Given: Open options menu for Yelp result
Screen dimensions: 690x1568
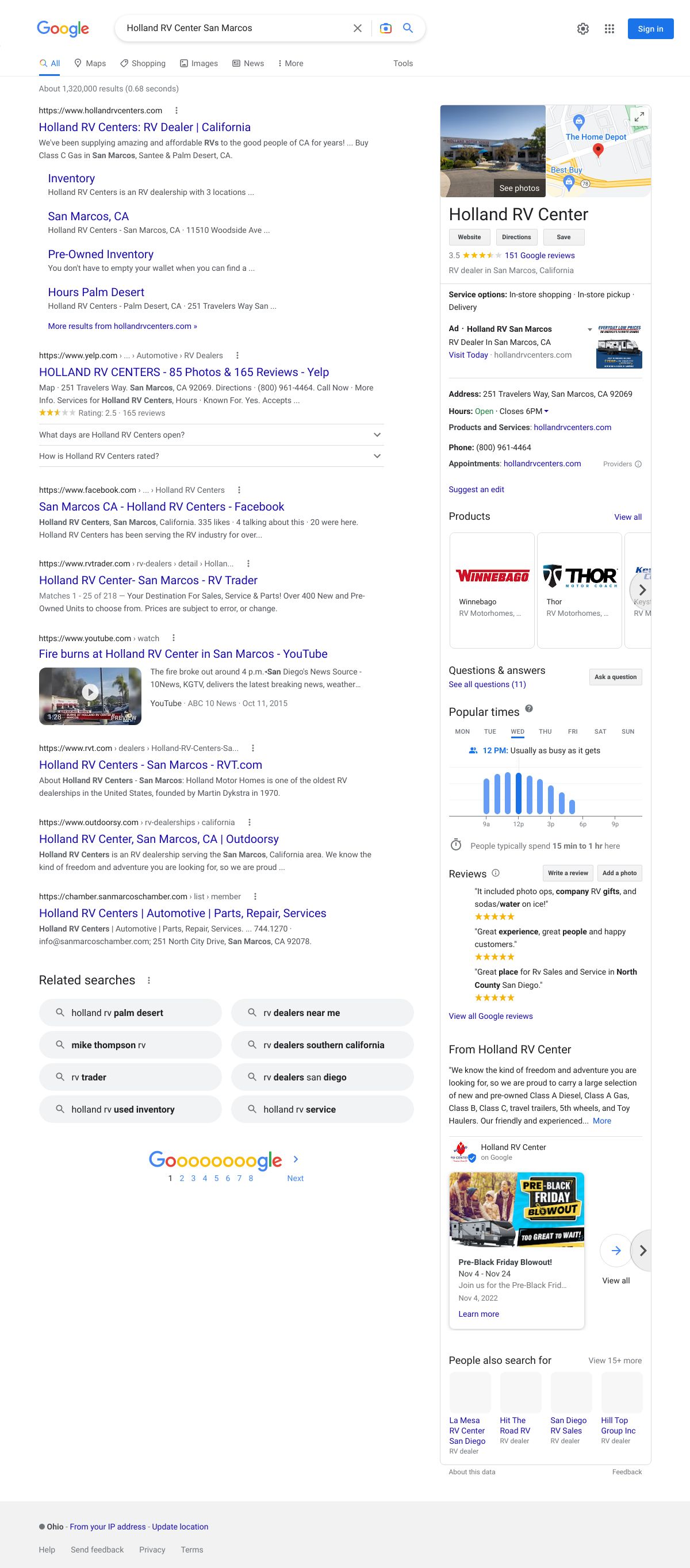Looking at the screenshot, I should (x=237, y=355).
